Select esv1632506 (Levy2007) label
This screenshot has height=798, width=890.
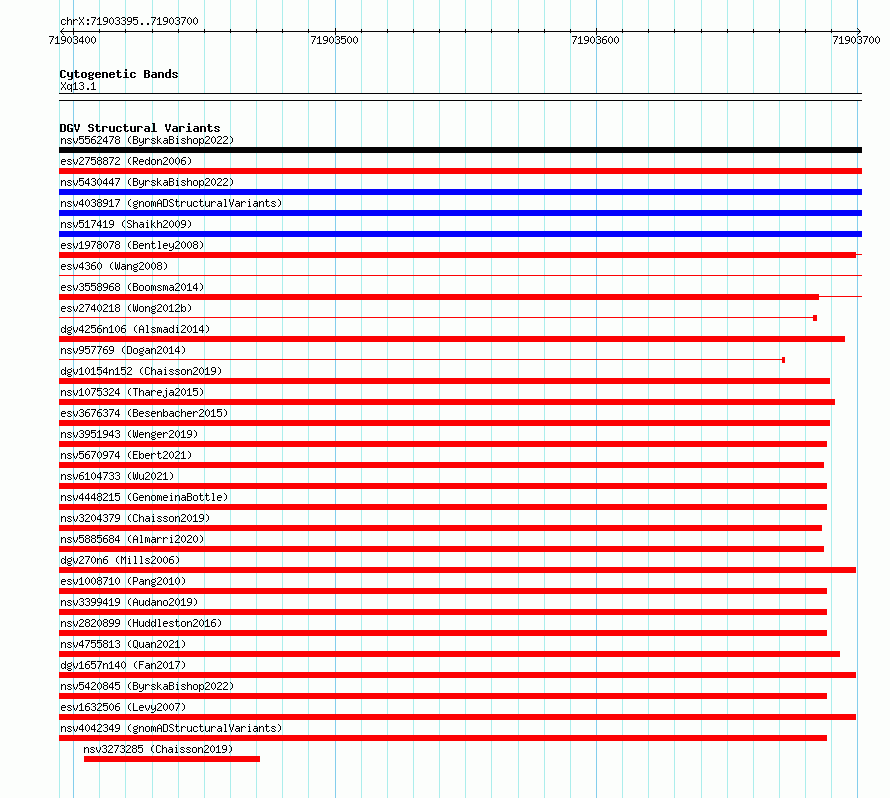pos(123,707)
